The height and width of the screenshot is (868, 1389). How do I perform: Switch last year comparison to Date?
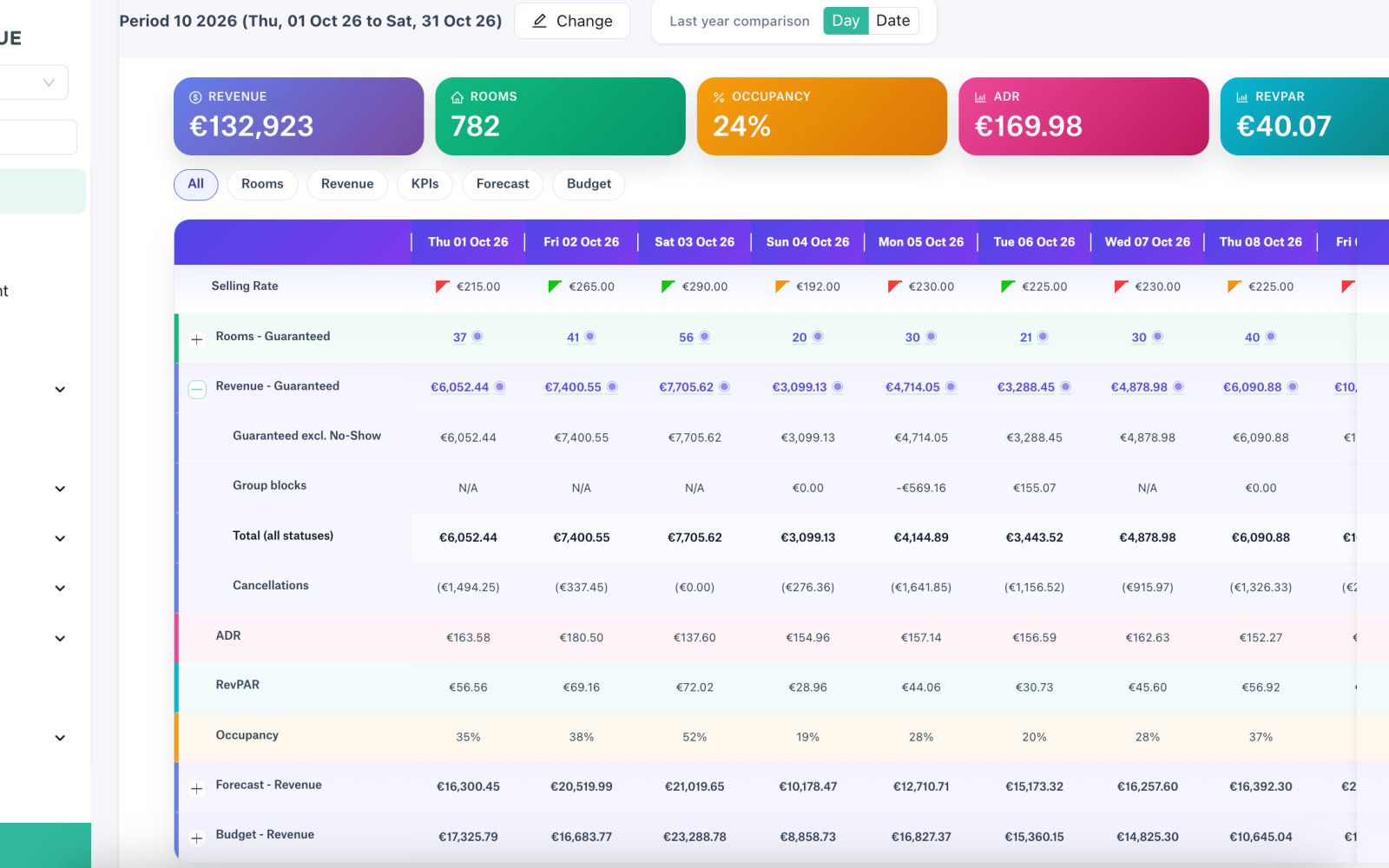tap(893, 21)
